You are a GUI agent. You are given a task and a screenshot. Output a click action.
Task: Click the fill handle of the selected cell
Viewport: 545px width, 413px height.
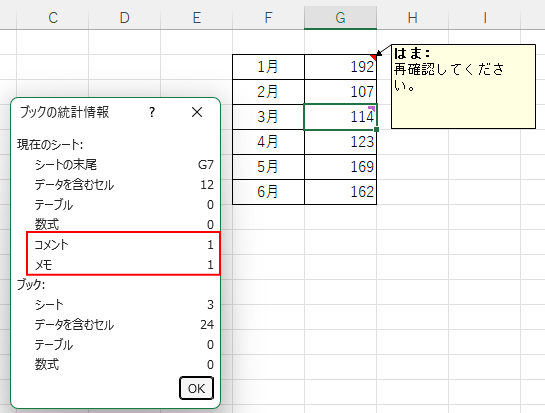coord(376,129)
